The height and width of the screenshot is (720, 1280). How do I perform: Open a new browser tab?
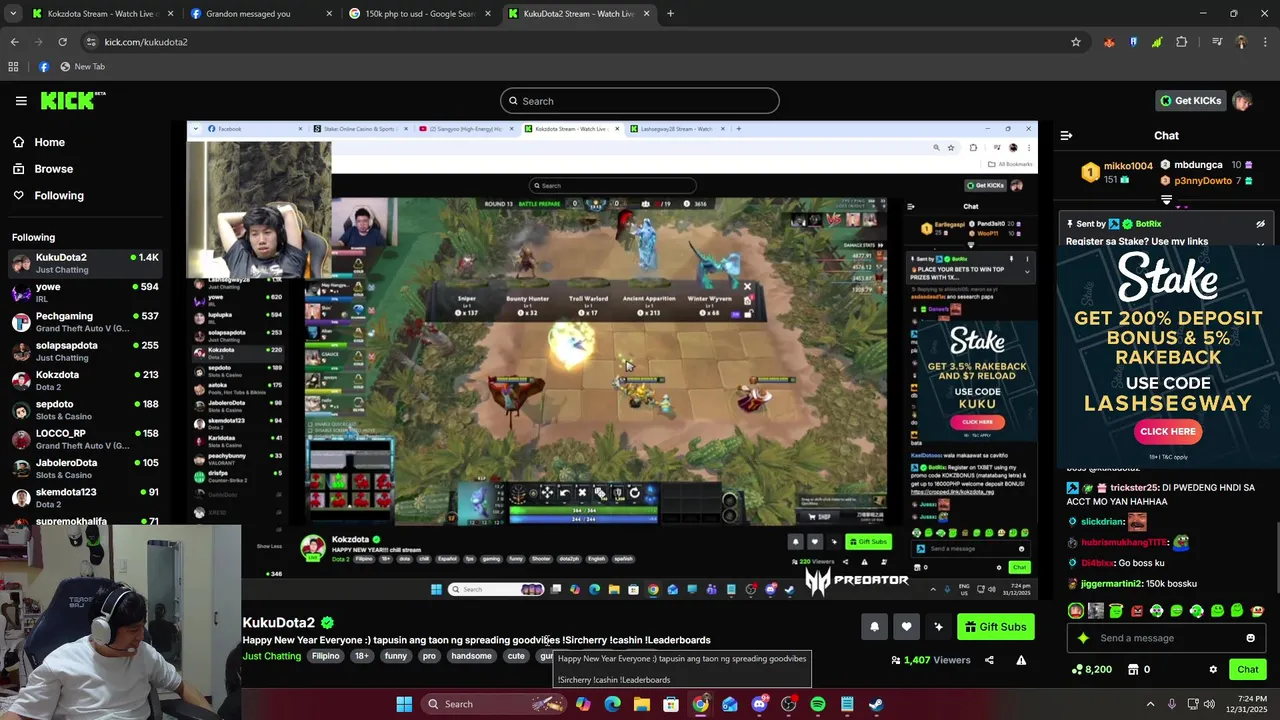tap(670, 14)
